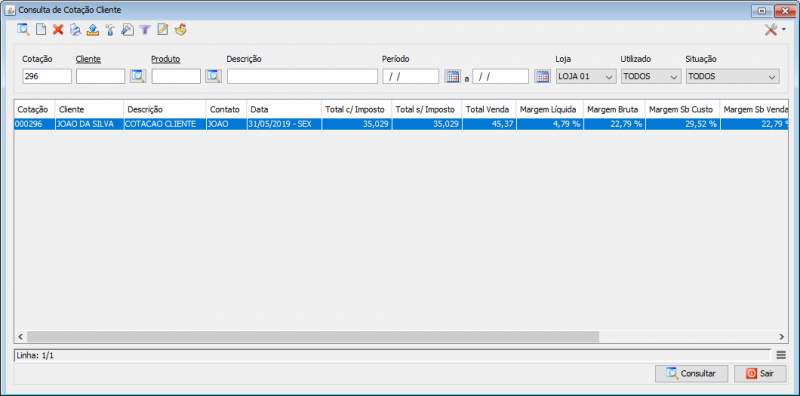Click the horizontal scrollbar right arrow
800x396 pixels.
781,337
